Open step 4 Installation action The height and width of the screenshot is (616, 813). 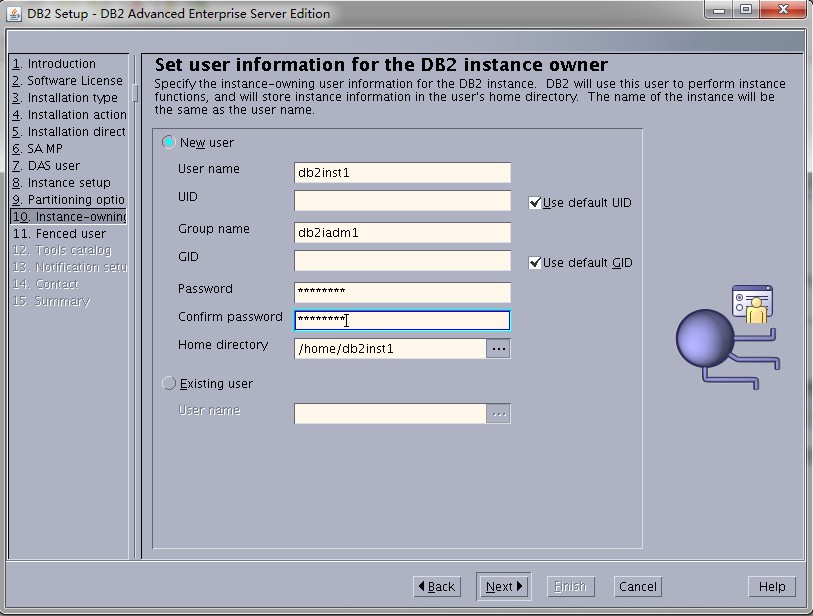click(68, 115)
